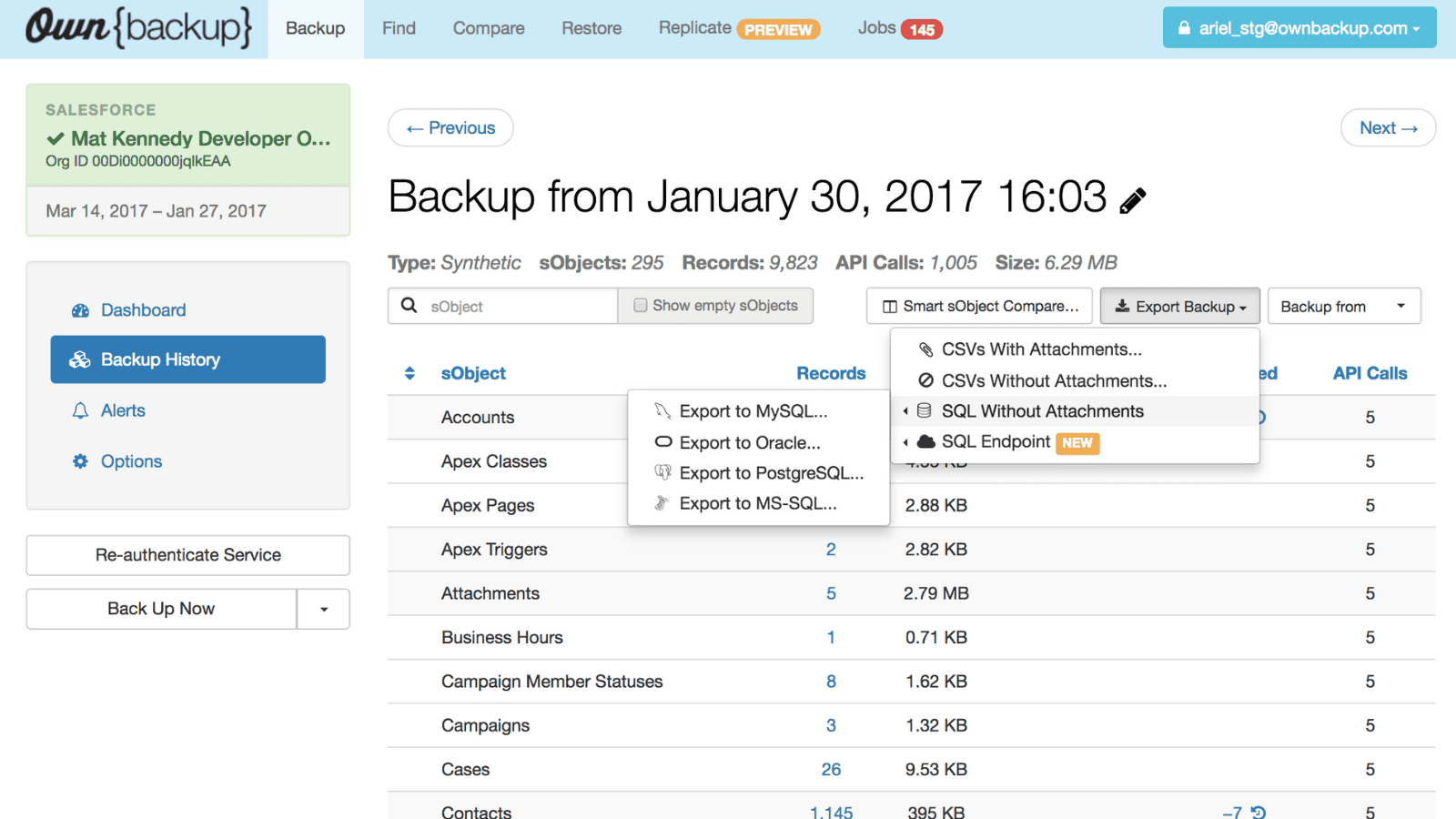Click the MS-SQL icon in submenu
Image resolution: width=1456 pixels, height=819 pixels.
pos(662,503)
